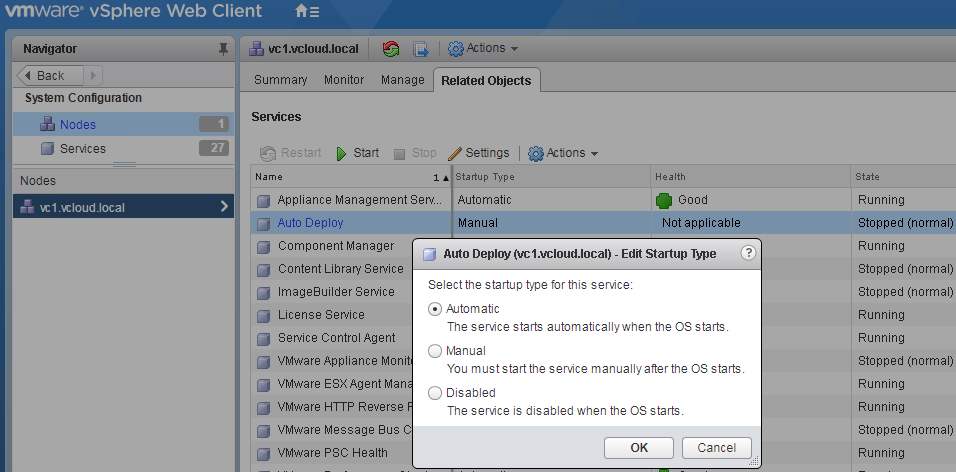This screenshot has width=956, height=472.
Task: Click the Nodes count badge
Action: click(213, 124)
